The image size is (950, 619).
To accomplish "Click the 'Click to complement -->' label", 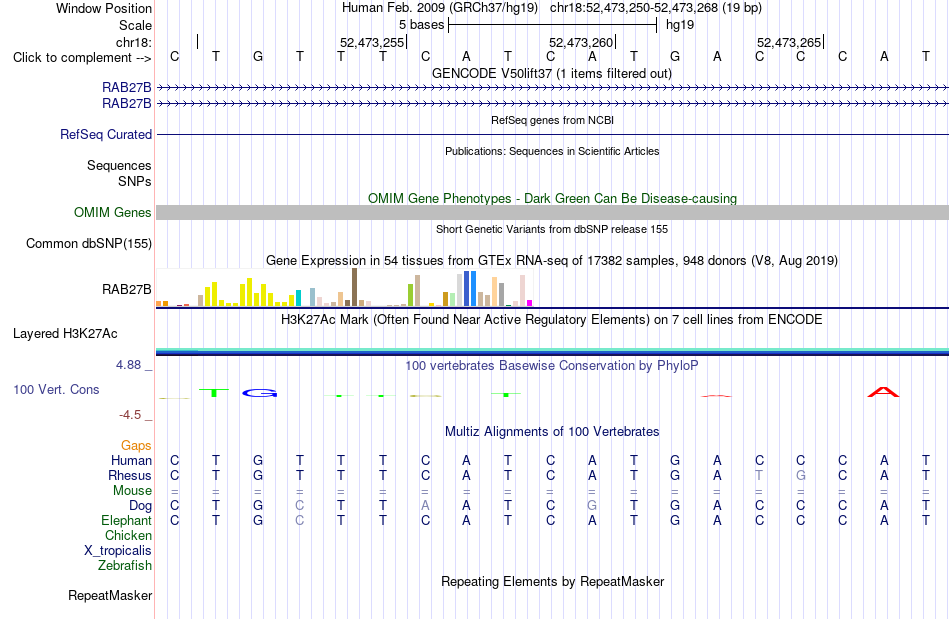I will (x=82, y=58).
